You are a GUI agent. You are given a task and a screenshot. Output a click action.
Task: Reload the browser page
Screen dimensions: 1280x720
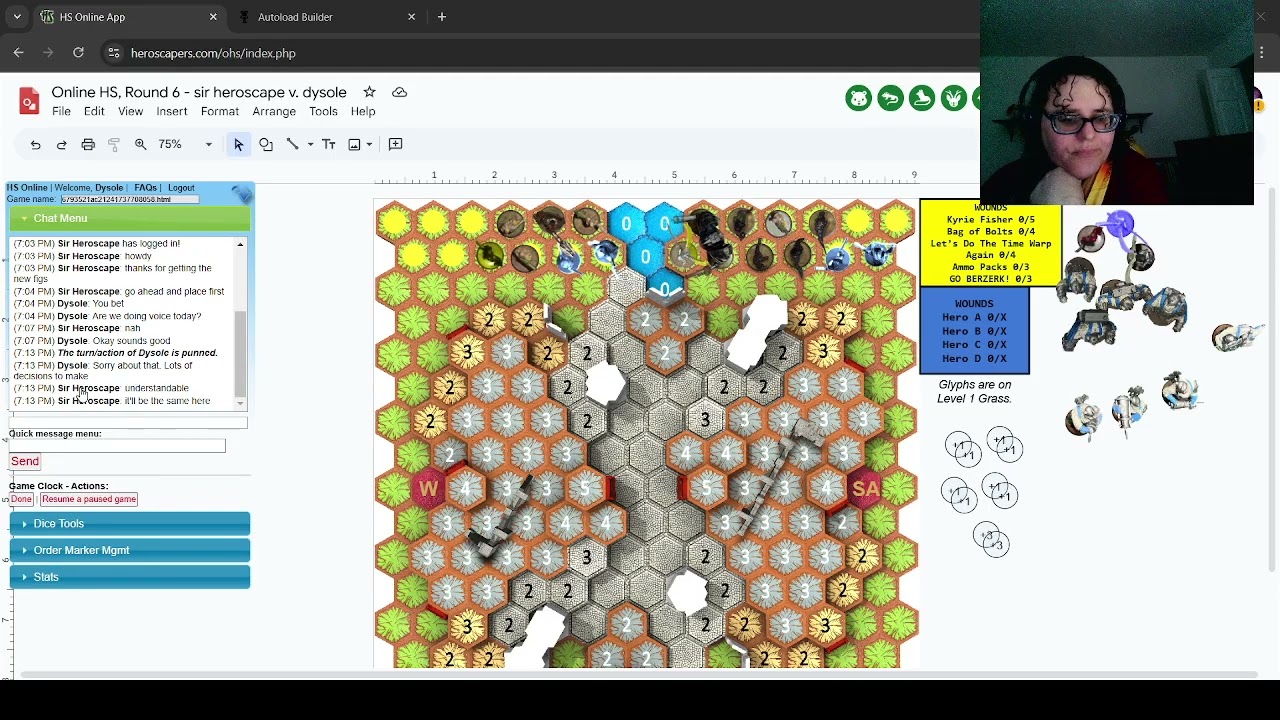(78, 53)
